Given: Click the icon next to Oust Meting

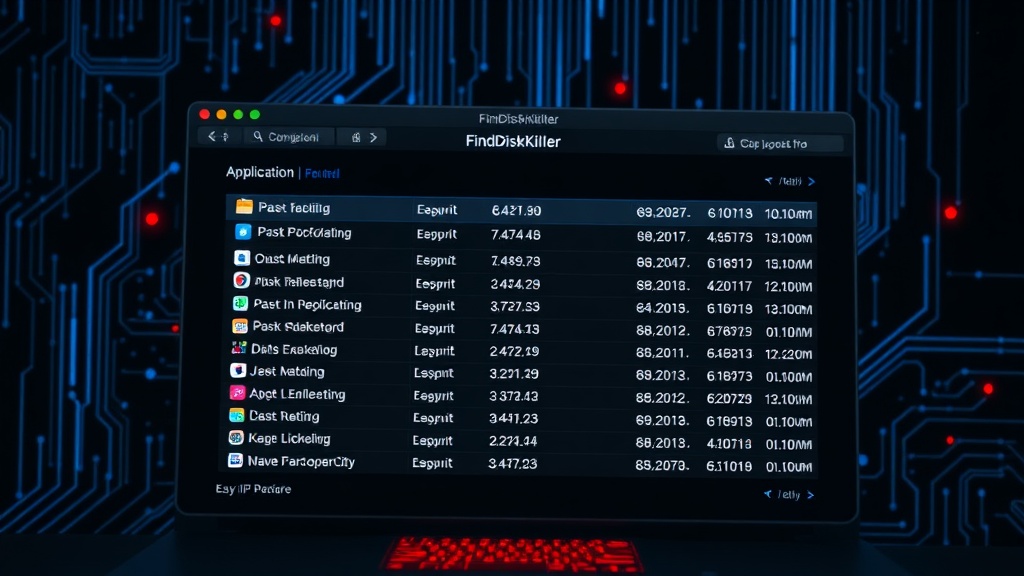Looking at the screenshot, I should point(242,258).
